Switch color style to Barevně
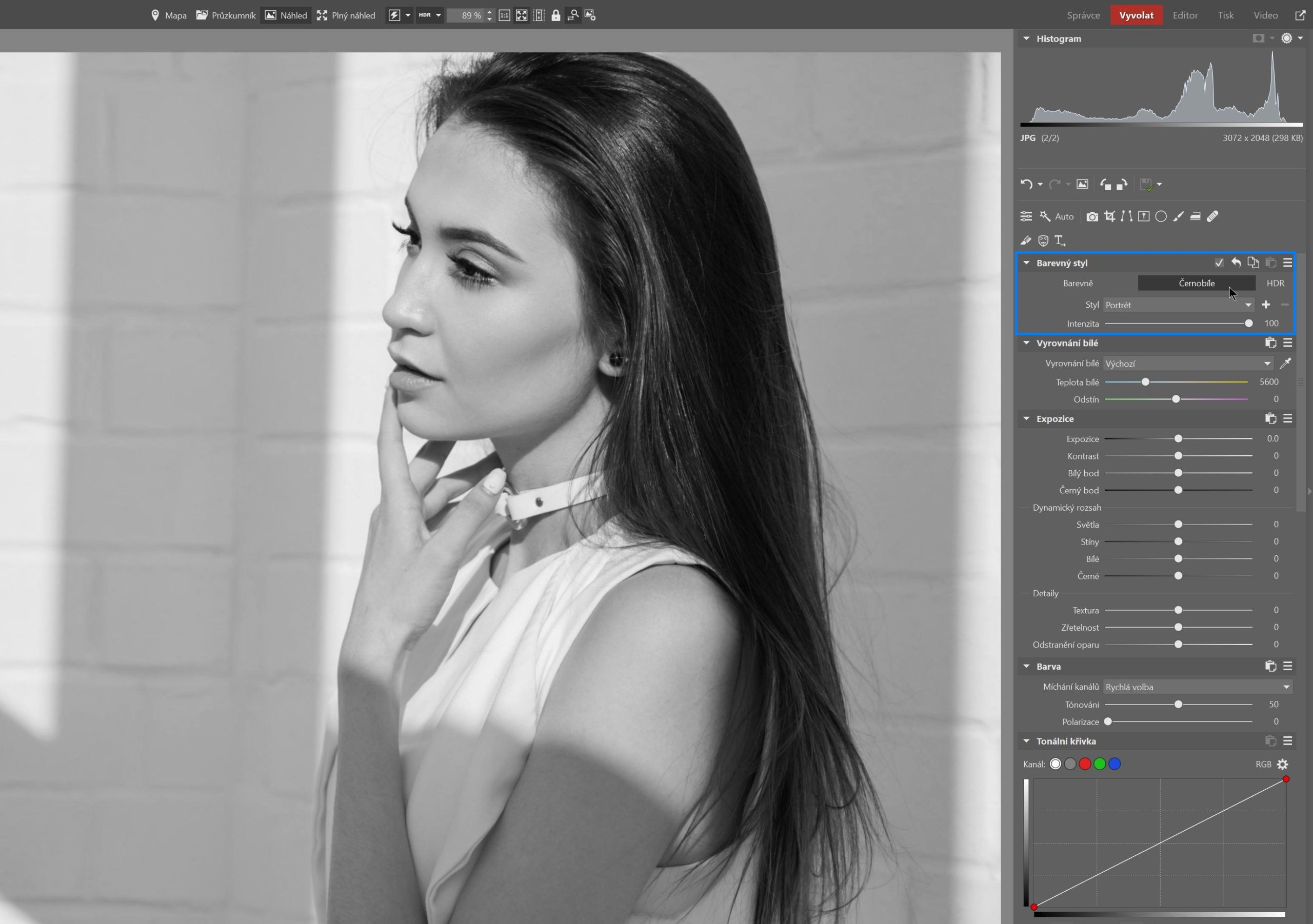 tap(1078, 283)
